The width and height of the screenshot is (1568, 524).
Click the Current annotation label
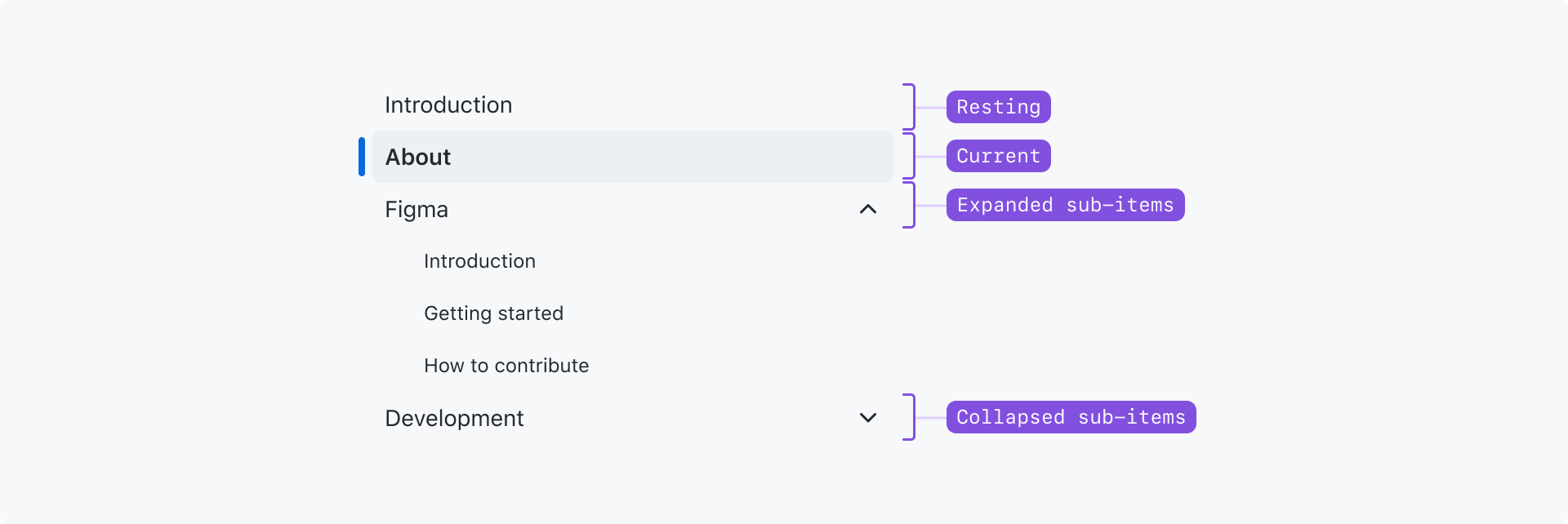998,156
